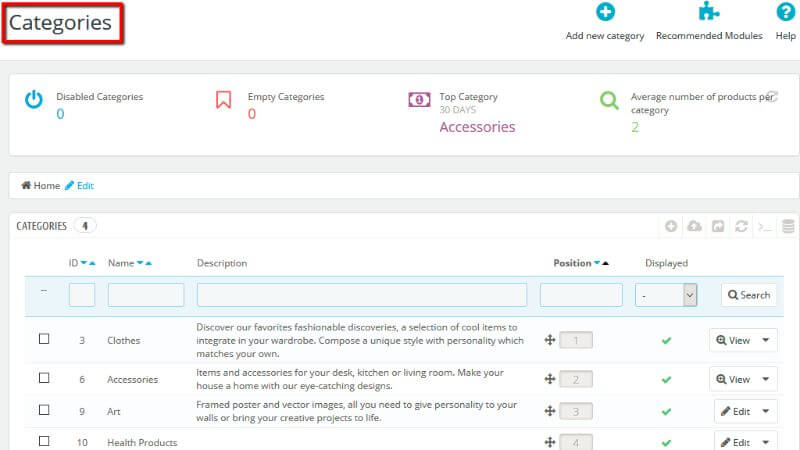
Task: Expand actions dropdown for Health Products row
Action: pos(766,442)
